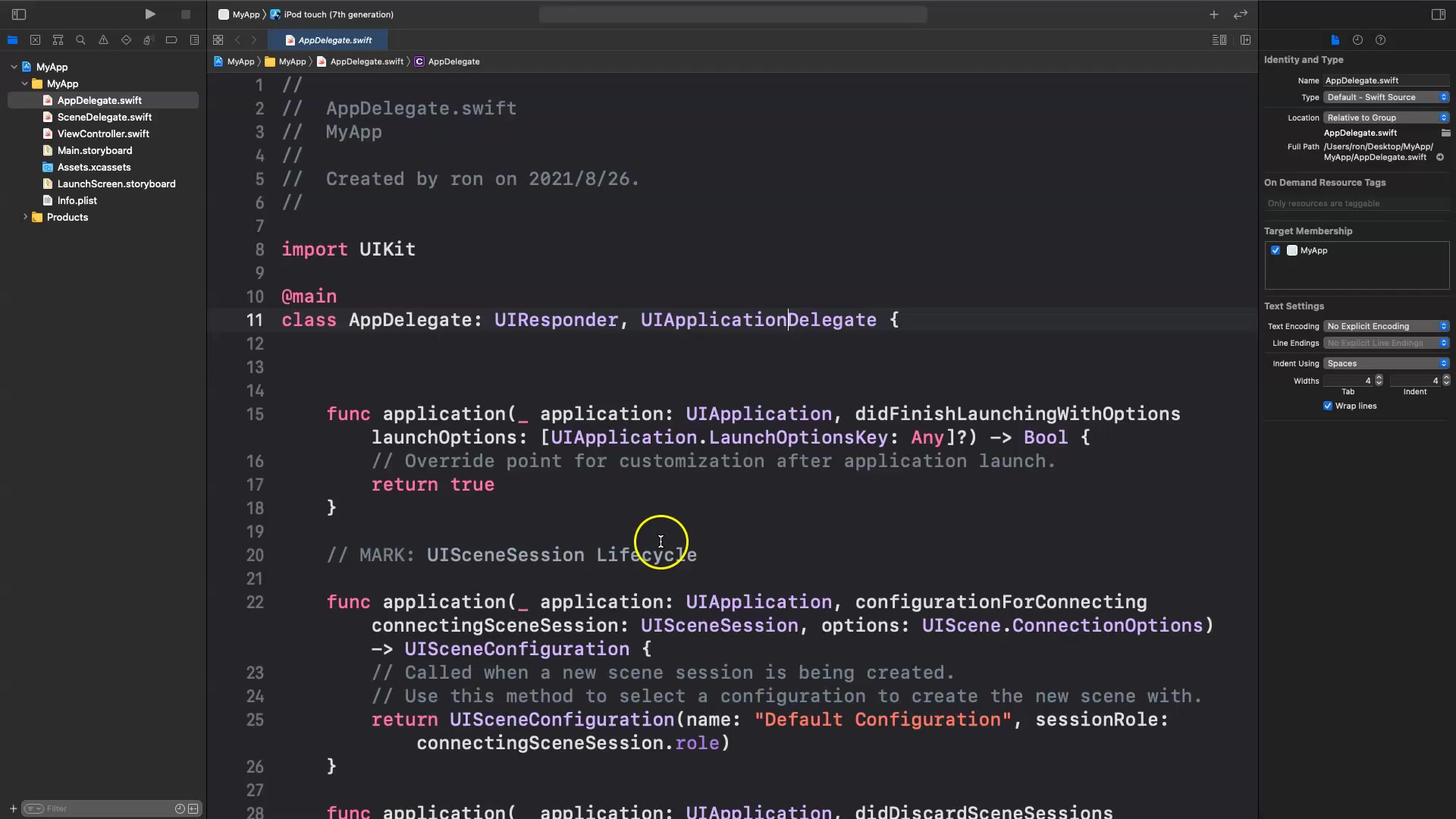Increase the Tab width stepper
The height and width of the screenshot is (819, 1456).
(1379, 378)
